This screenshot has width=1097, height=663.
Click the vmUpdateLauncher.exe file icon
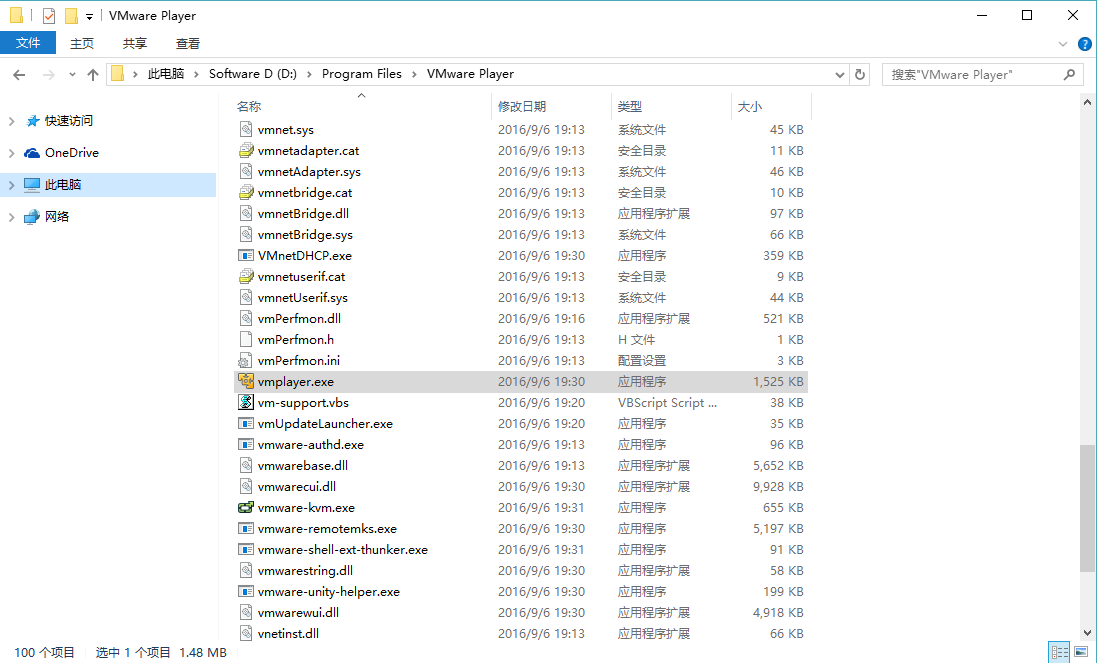coord(246,423)
